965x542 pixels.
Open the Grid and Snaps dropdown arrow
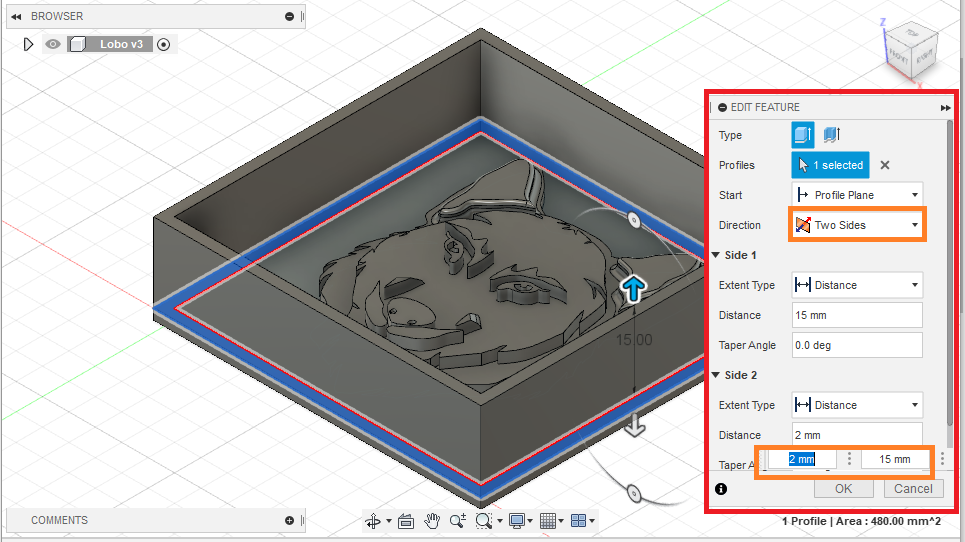point(561,521)
